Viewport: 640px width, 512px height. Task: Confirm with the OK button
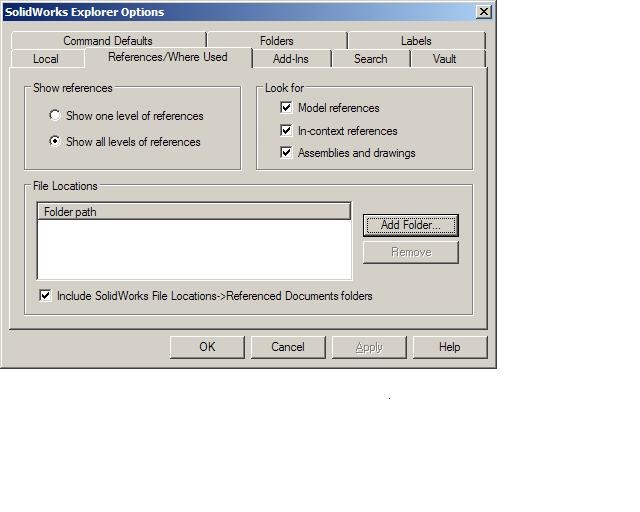pyautogui.click(x=207, y=347)
